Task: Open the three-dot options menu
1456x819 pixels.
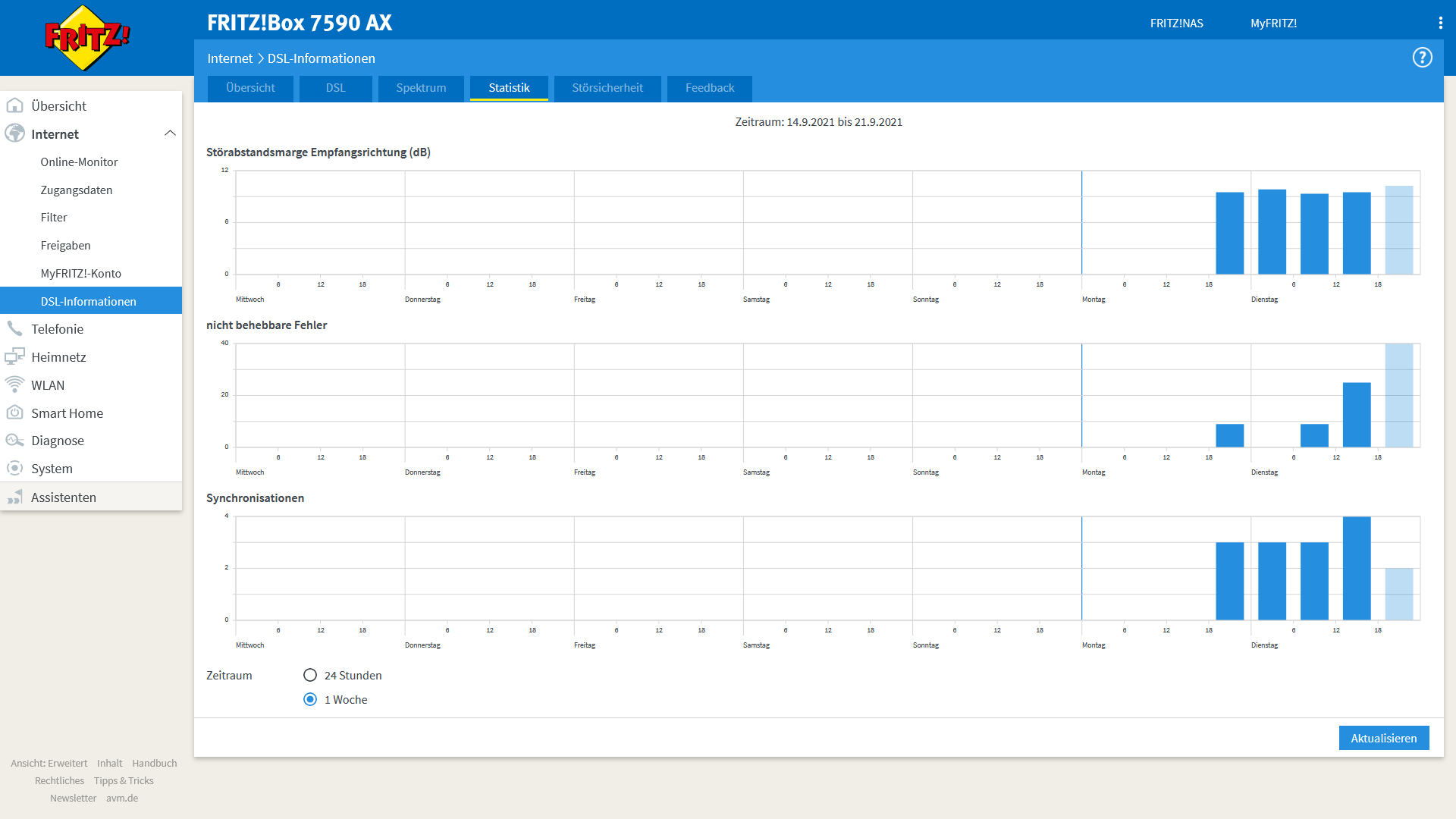Action: 1440,23
